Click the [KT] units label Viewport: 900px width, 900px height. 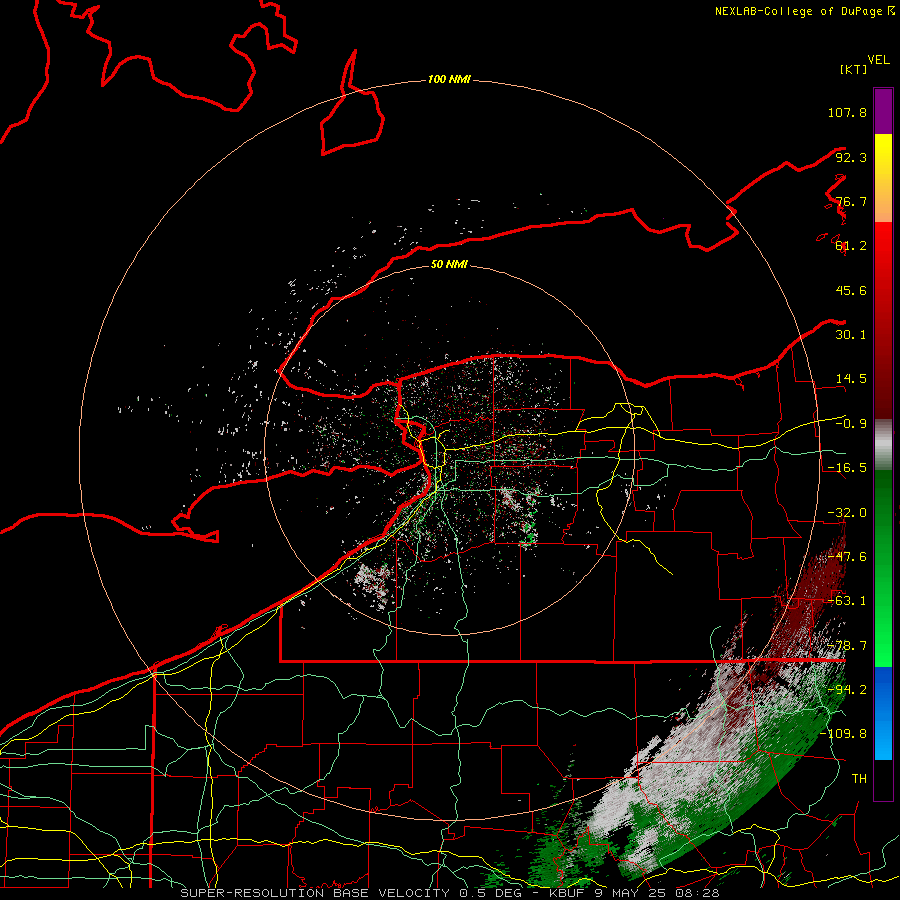click(853, 69)
